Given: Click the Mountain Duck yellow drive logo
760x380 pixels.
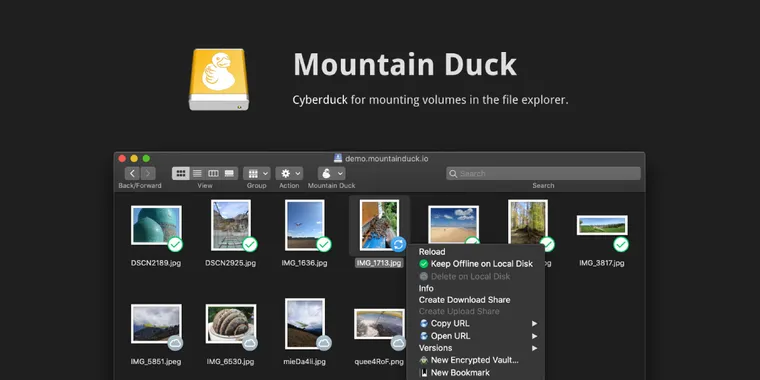Looking at the screenshot, I should 219,79.
